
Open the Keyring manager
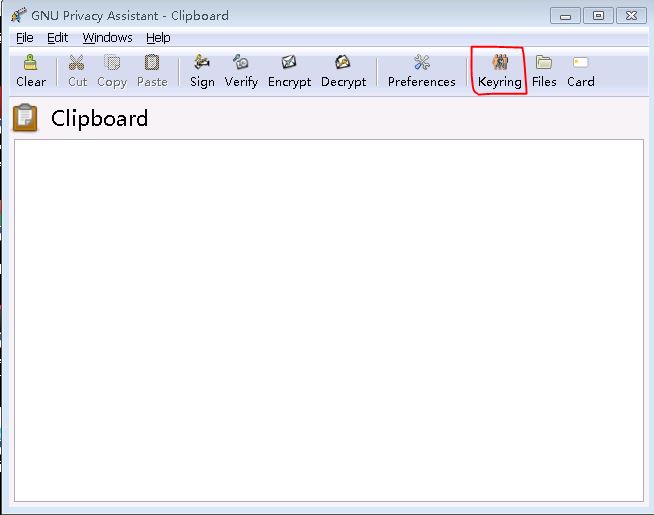point(499,71)
